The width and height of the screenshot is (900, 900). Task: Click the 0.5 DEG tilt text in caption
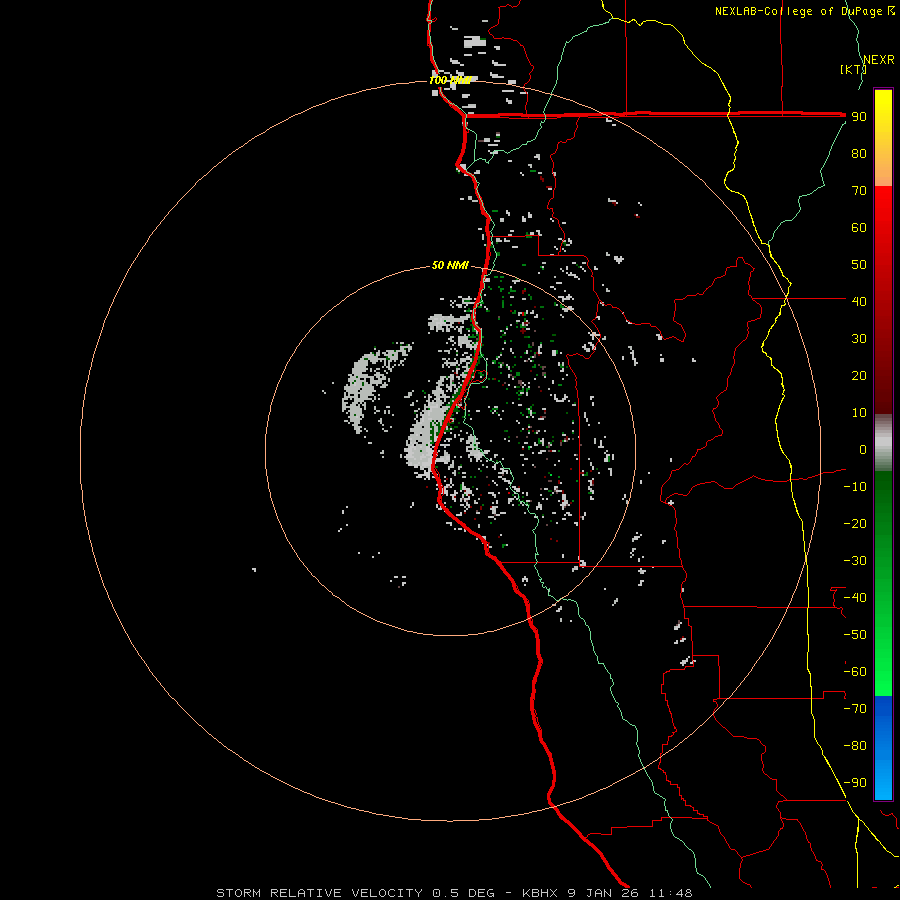point(463,893)
